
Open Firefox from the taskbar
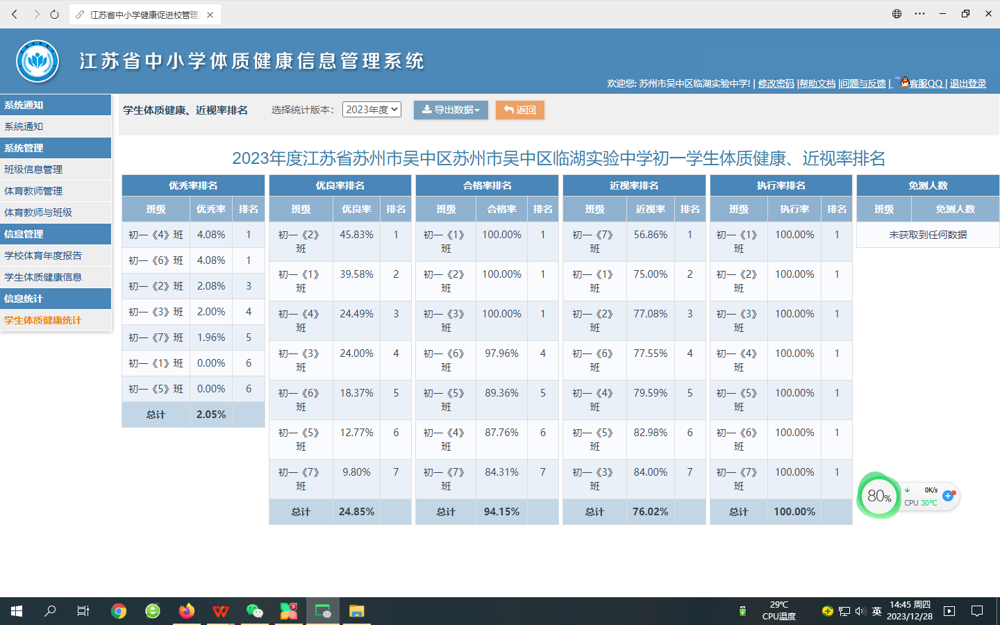tap(187, 611)
